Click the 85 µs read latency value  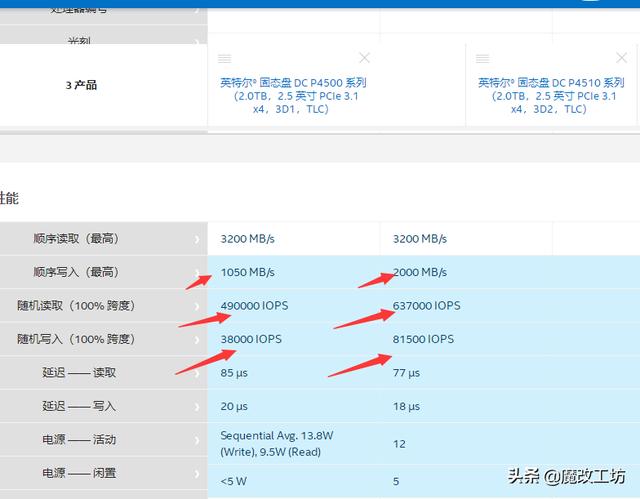click(x=234, y=373)
